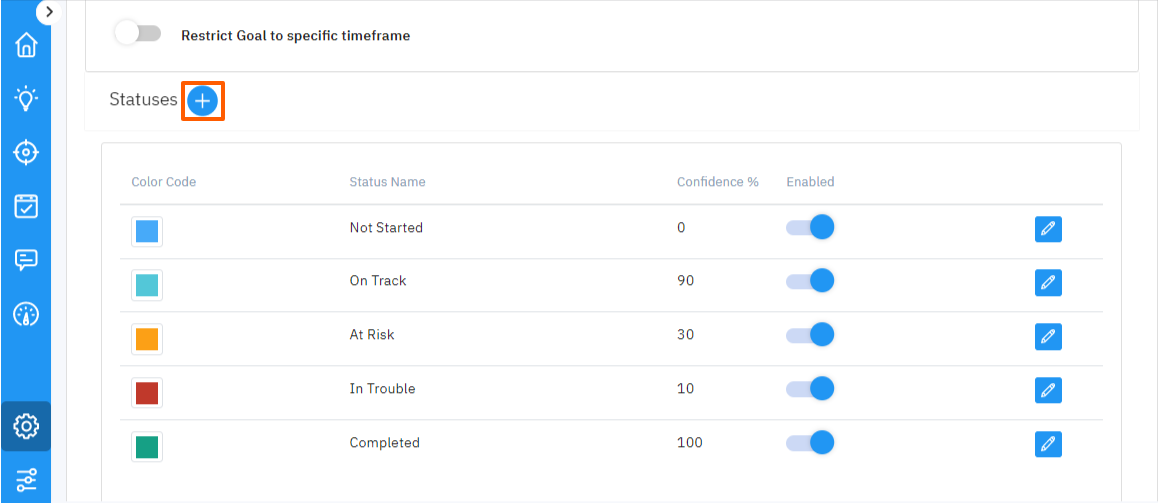Open the chat messages sidebar icon
The image size is (1158, 503).
click(x=26, y=260)
